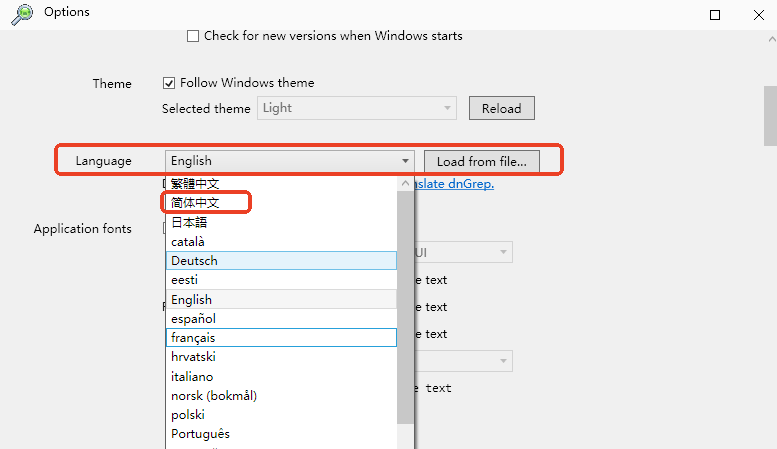Pick español in the dropdown list

281,319
